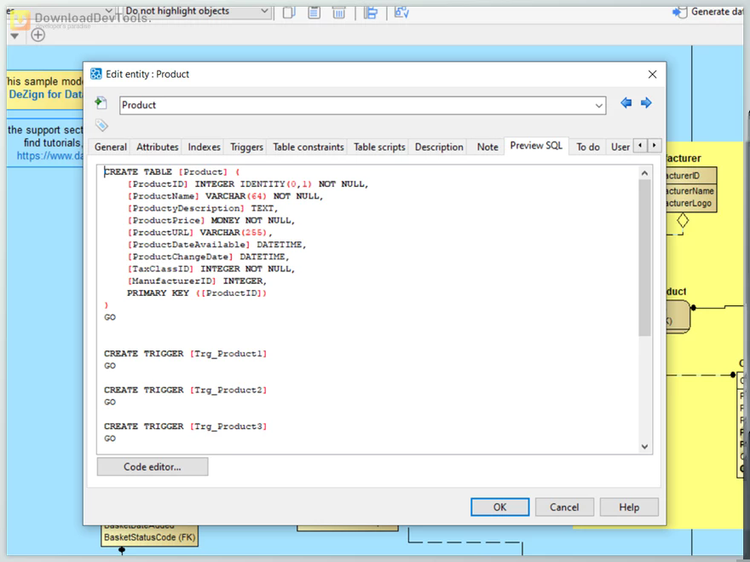
Task: Click the [ProductDateAvailable] DATETIME line
Action: click(x=216, y=245)
